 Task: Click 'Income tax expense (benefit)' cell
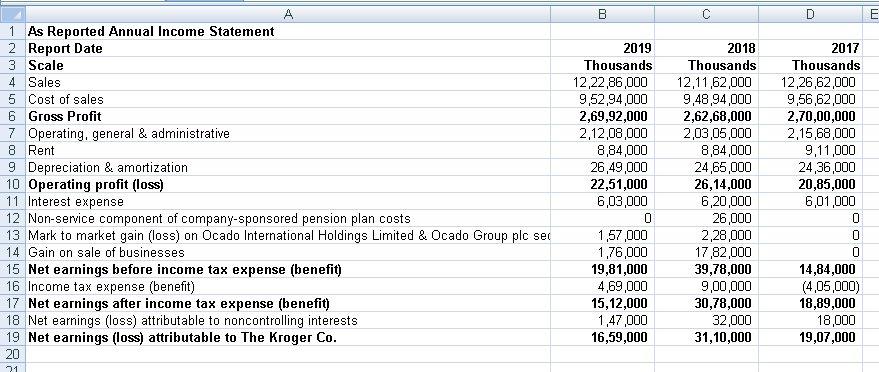[288, 287]
